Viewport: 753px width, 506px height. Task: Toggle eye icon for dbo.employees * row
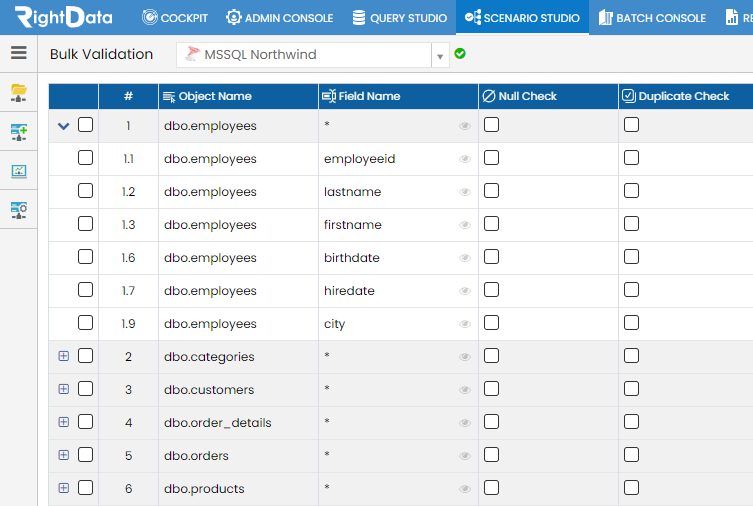click(x=464, y=126)
